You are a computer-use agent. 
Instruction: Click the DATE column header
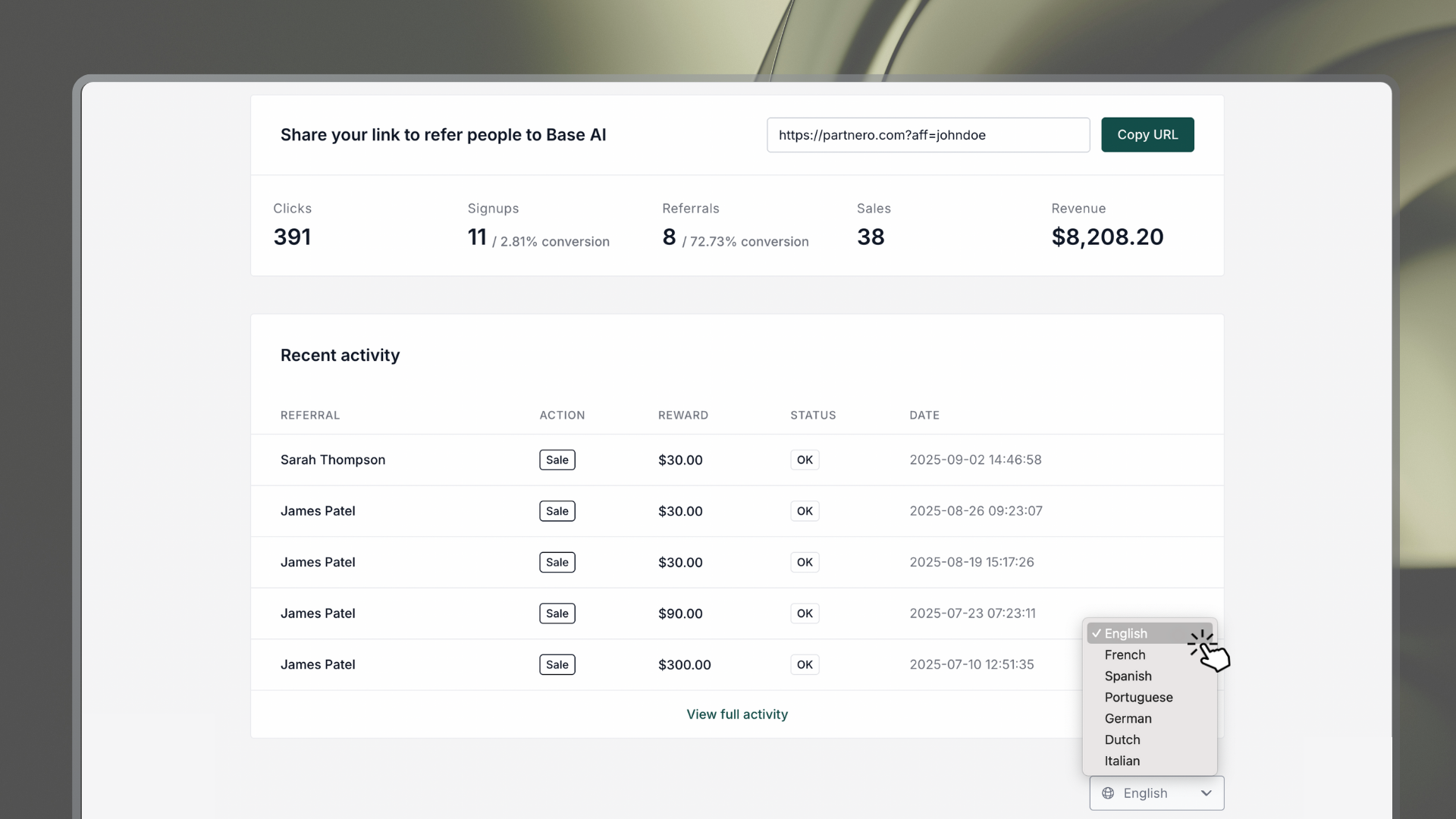tap(924, 416)
